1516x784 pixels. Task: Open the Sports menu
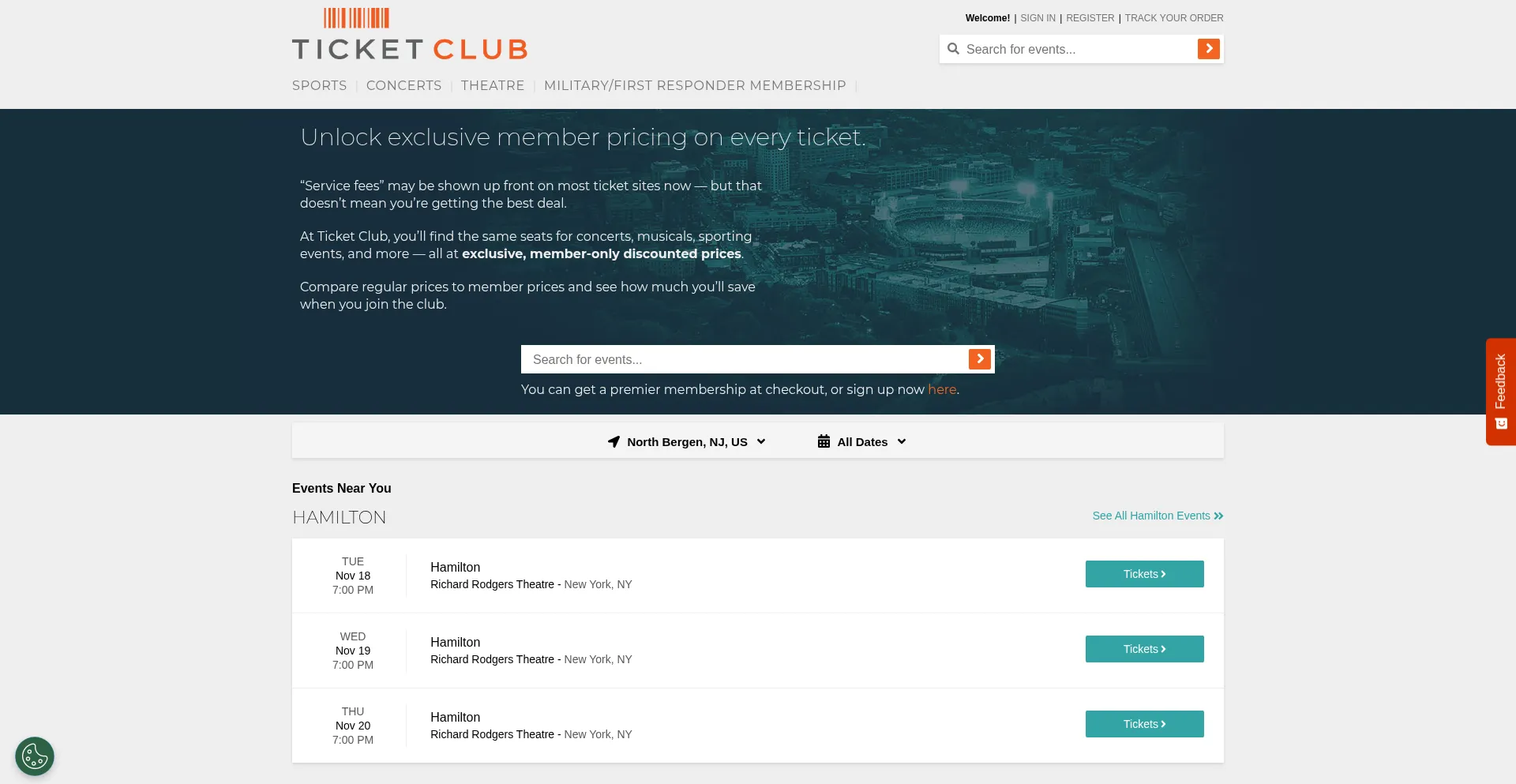[319, 85]
